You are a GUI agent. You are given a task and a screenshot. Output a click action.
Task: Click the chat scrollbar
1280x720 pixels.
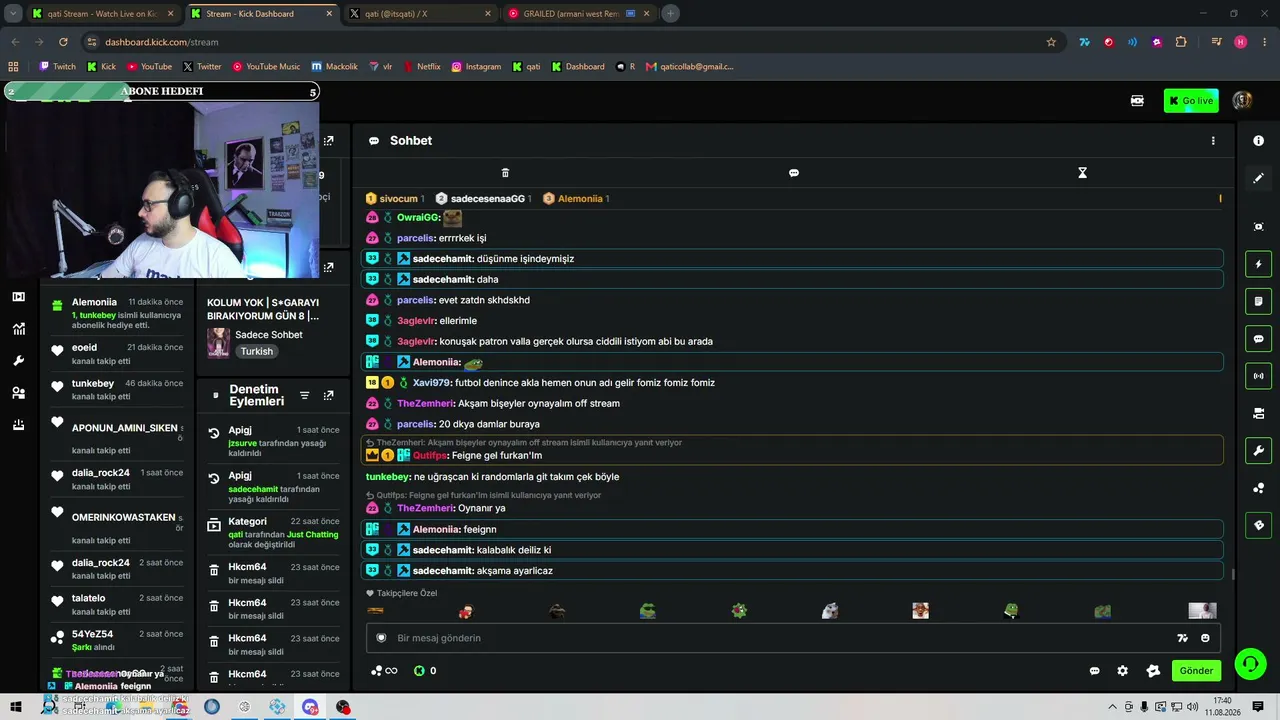coord(1233,574)
